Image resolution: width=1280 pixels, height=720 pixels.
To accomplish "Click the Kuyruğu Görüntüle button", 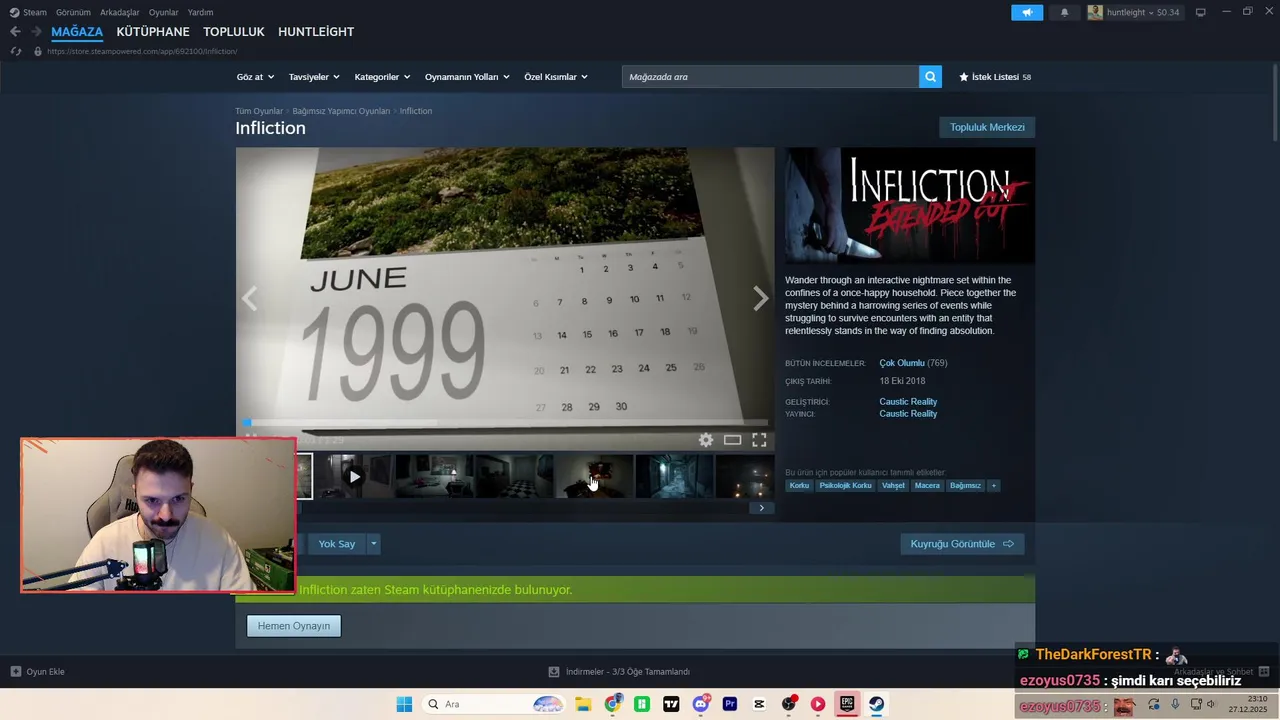I will [x=962, y=544].
